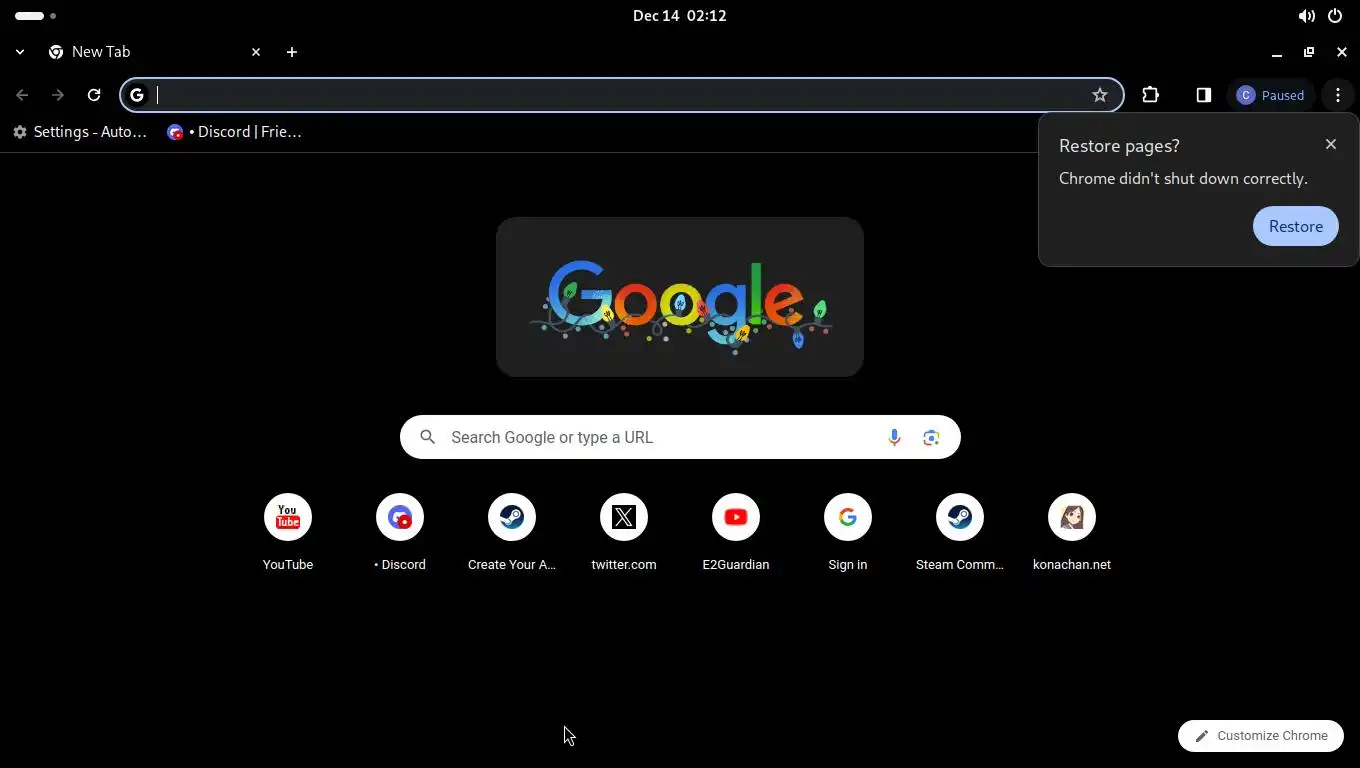The image size is (1360, 768).
Task: Select the New Tab tab
Action: 155,52
